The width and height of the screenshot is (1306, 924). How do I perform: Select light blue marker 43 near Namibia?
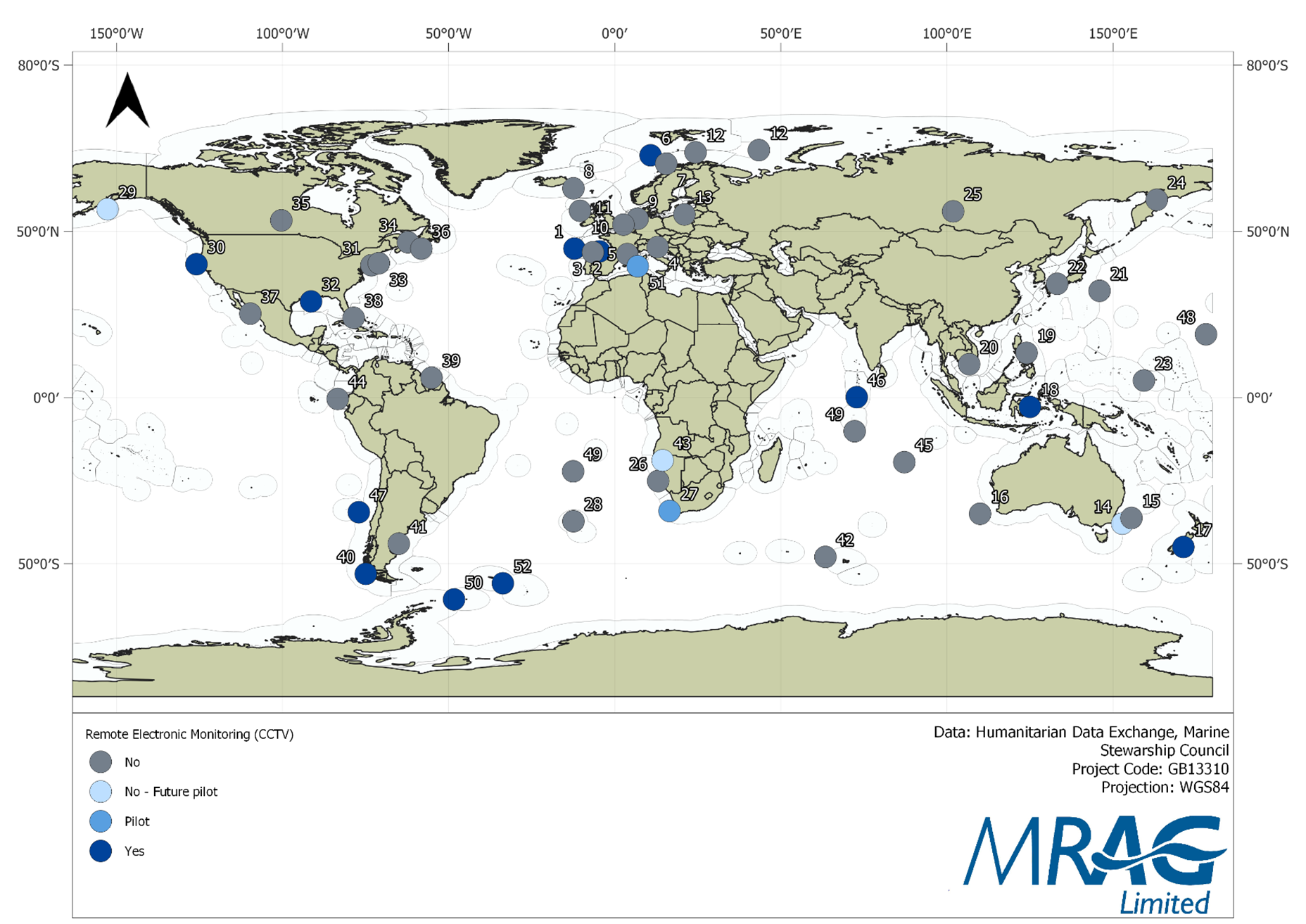tap(663, 460)
